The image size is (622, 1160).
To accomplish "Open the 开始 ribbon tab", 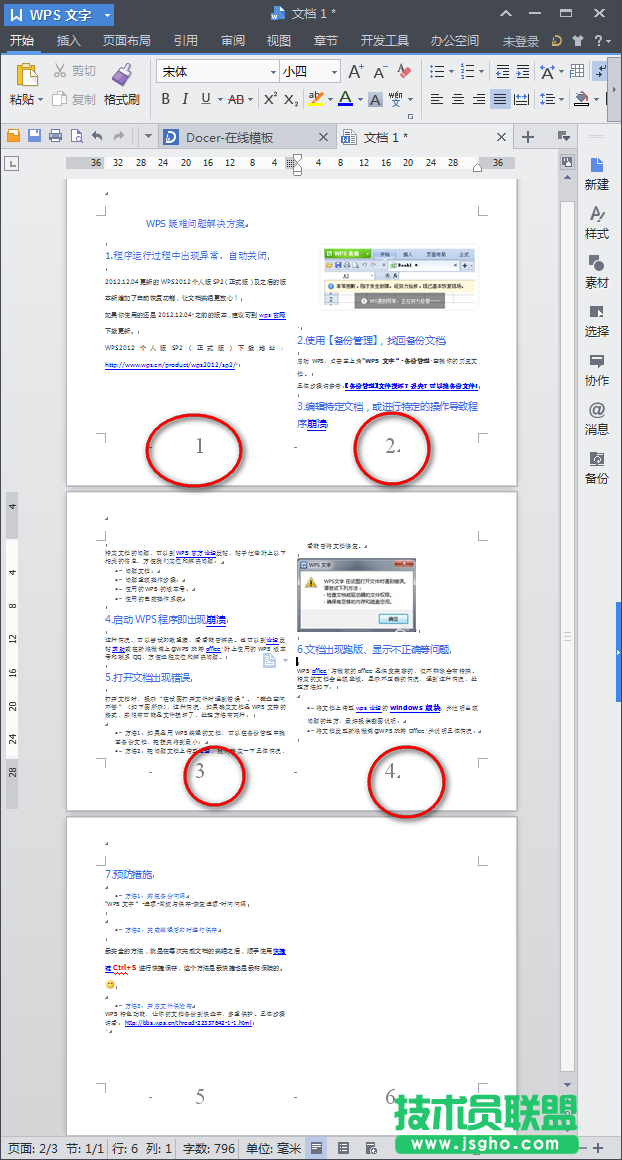I will point(22,41).
